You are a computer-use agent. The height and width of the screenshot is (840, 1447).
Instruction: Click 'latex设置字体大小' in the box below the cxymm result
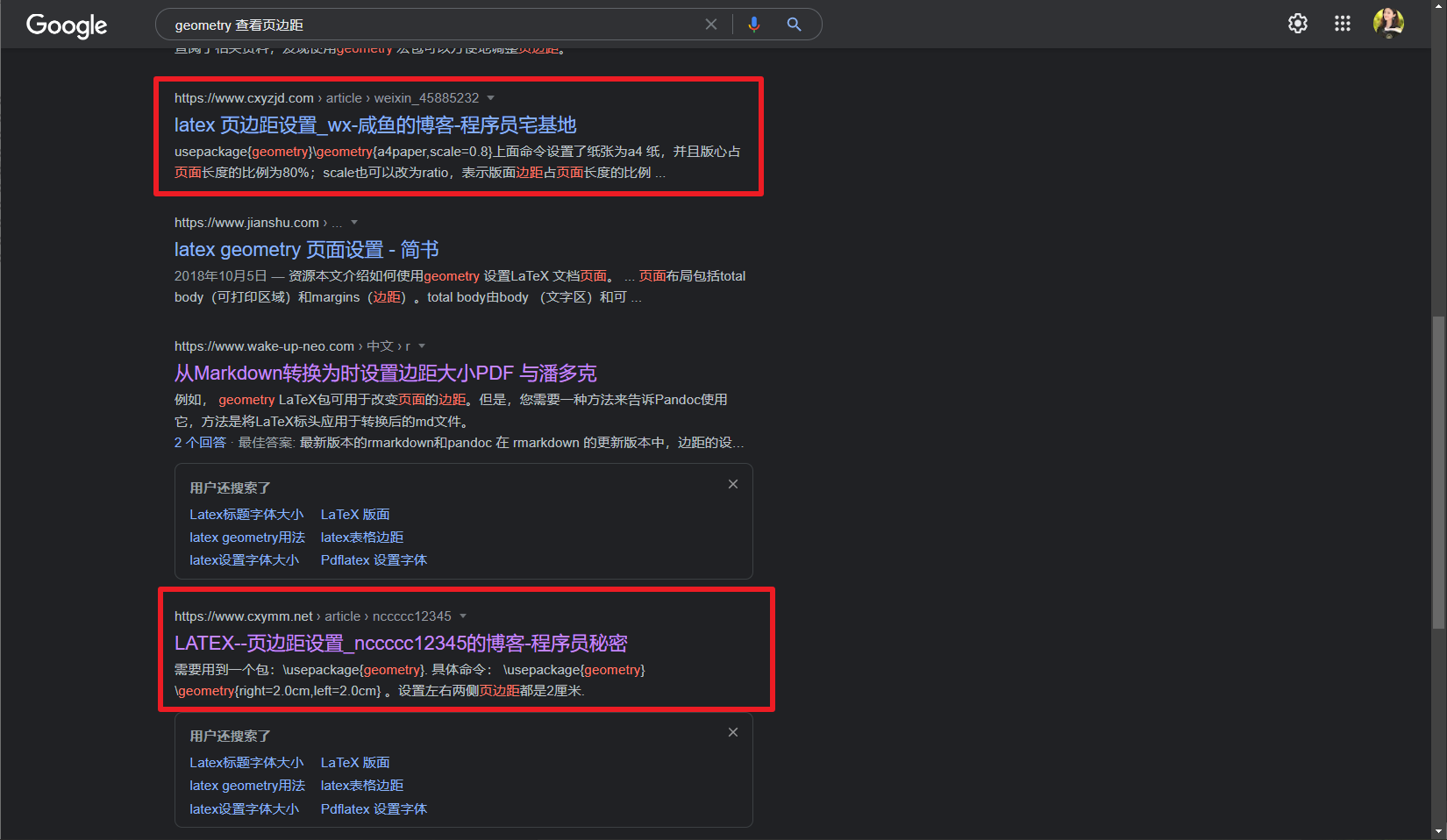245,809
